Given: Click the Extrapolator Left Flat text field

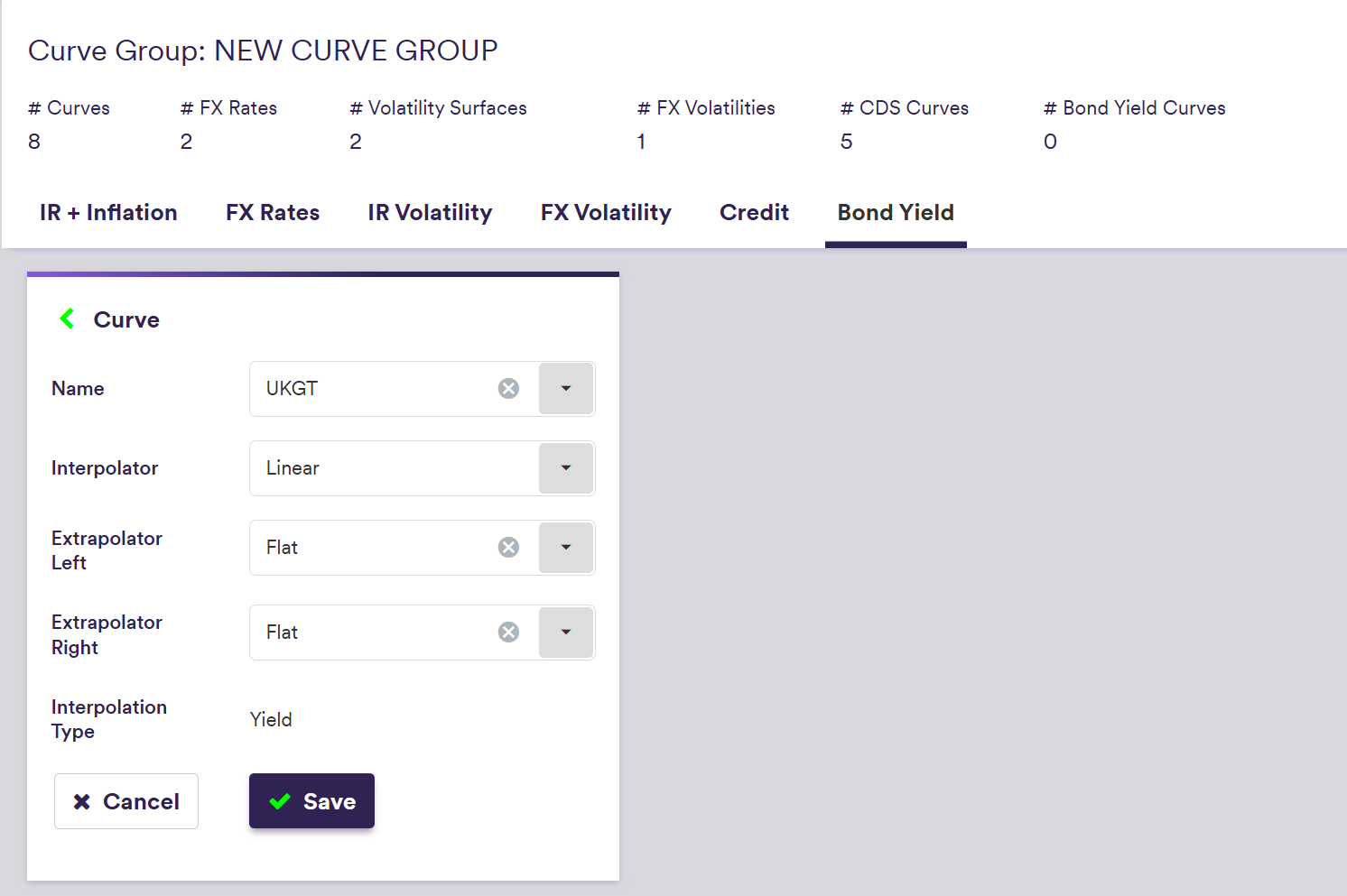Looking at the screenshot, I should [x=370, y=548].
